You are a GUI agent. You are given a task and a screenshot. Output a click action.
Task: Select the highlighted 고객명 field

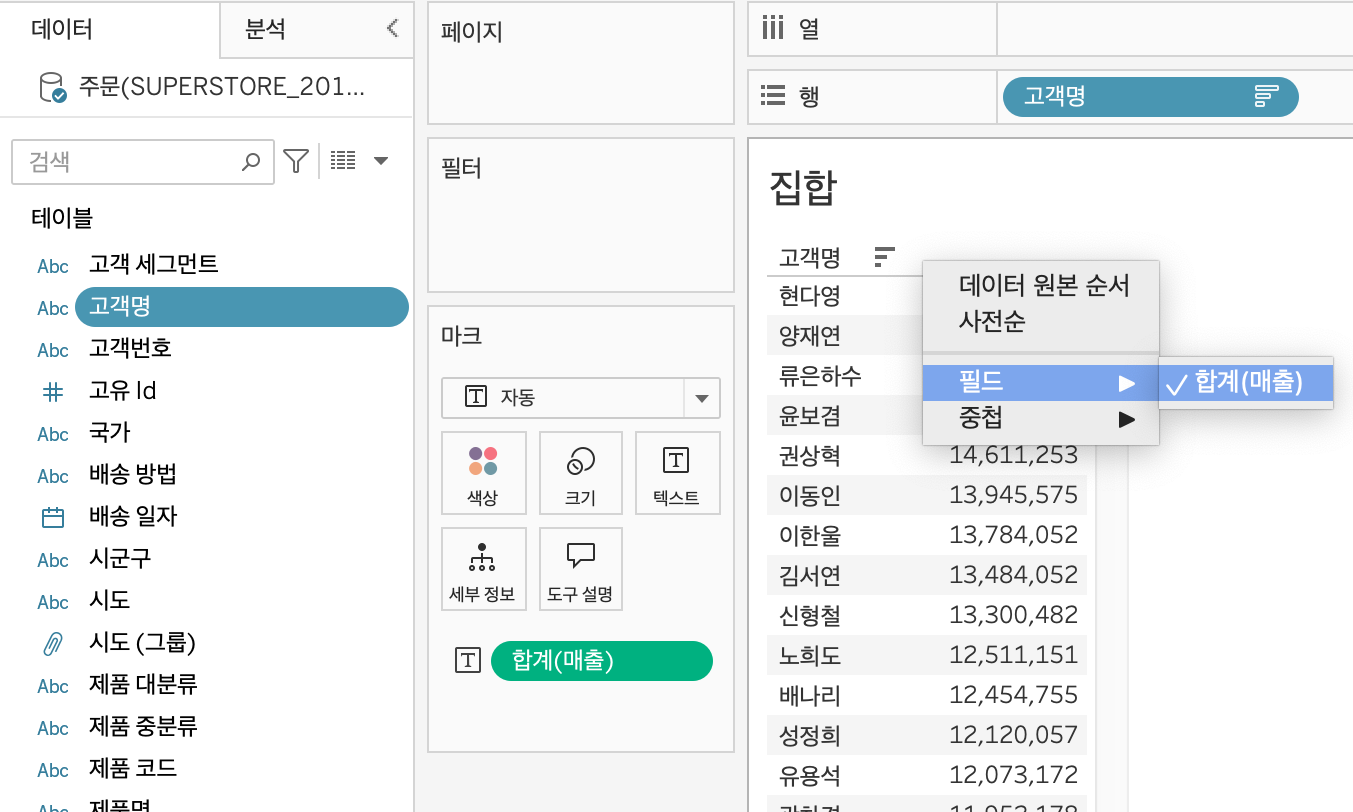[242, 307]
